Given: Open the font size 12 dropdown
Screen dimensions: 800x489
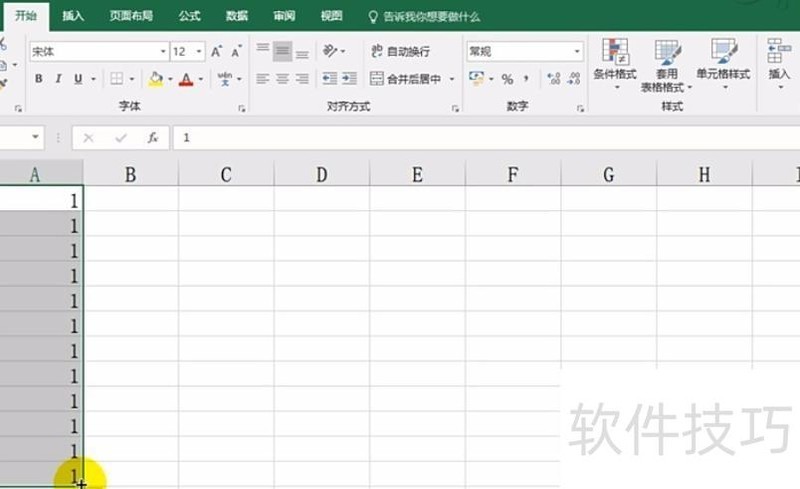Looking at the screenshot, I should click(x=199, y=52).
